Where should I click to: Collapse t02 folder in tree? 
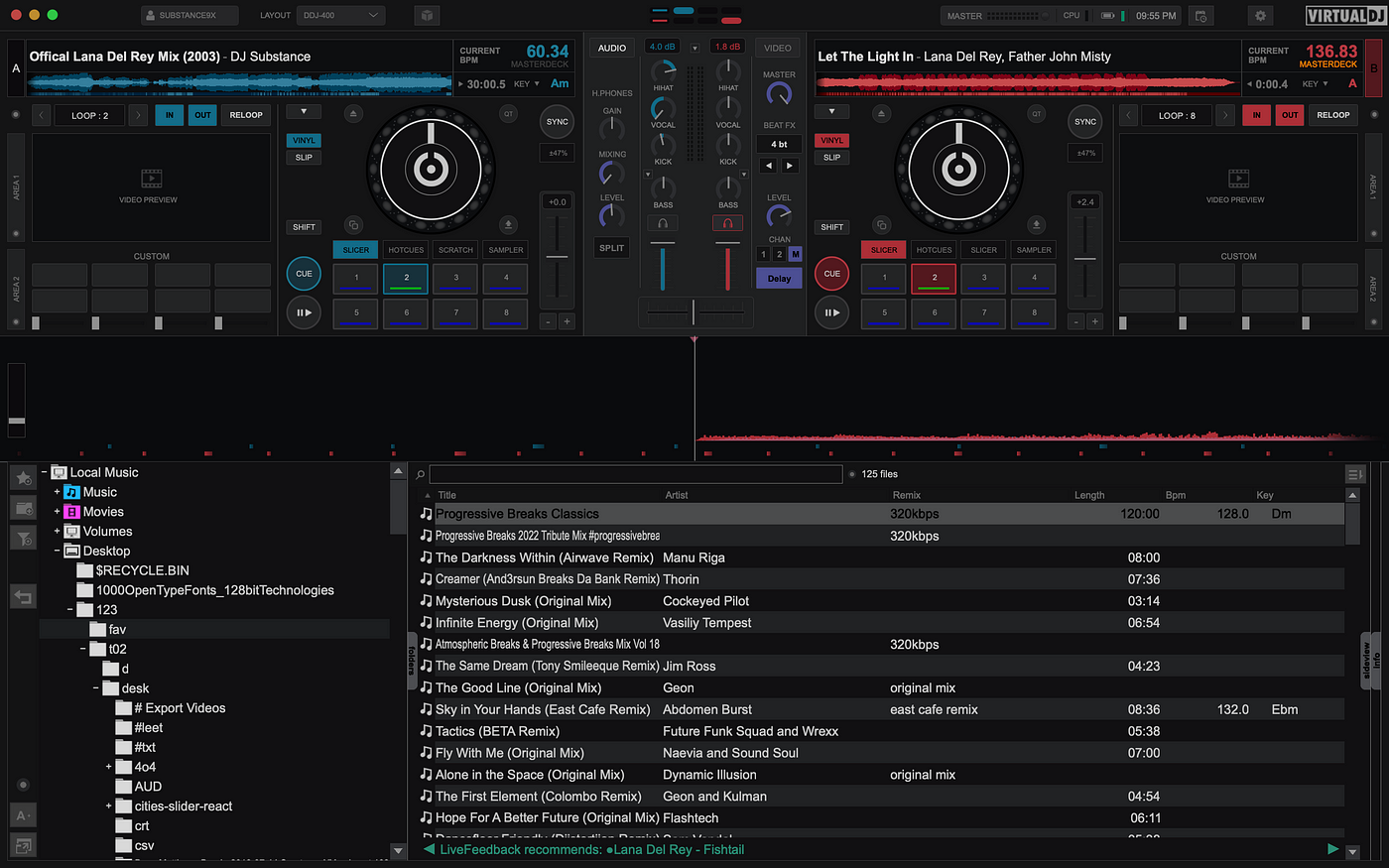click(x=82, y=649)
